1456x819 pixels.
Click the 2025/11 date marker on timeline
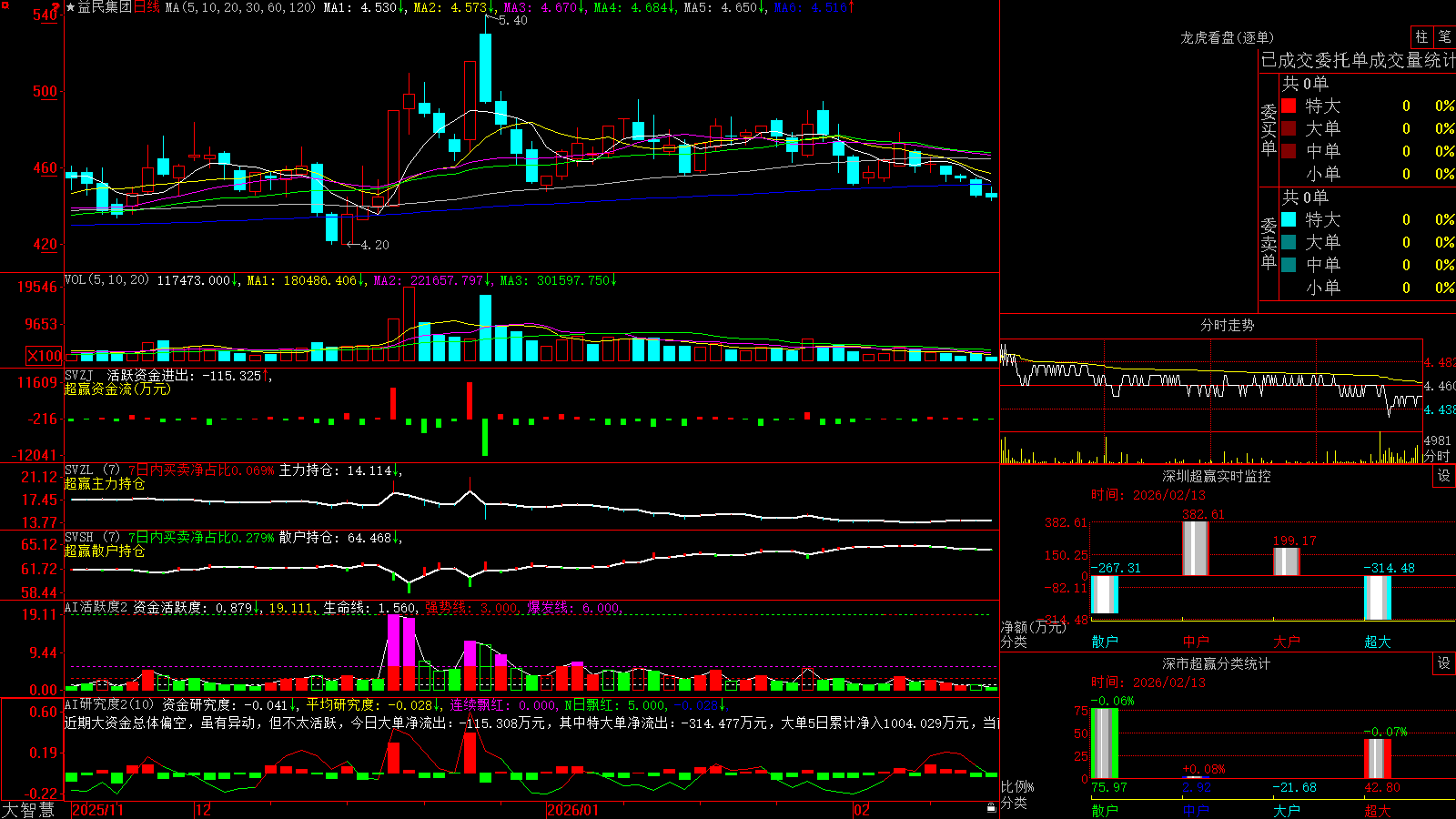coord(97,810)
